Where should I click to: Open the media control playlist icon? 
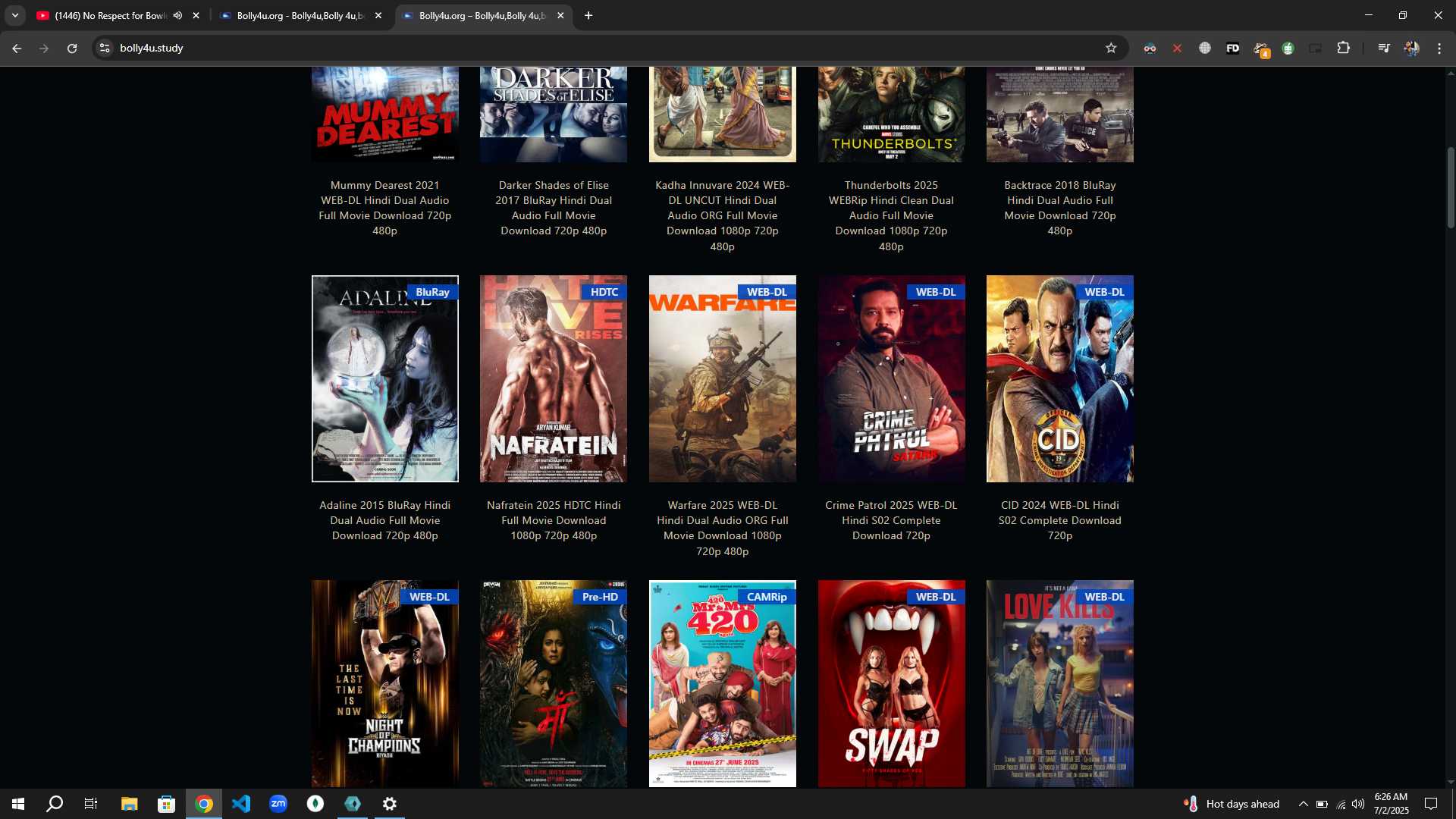(x=1384, y=48)
